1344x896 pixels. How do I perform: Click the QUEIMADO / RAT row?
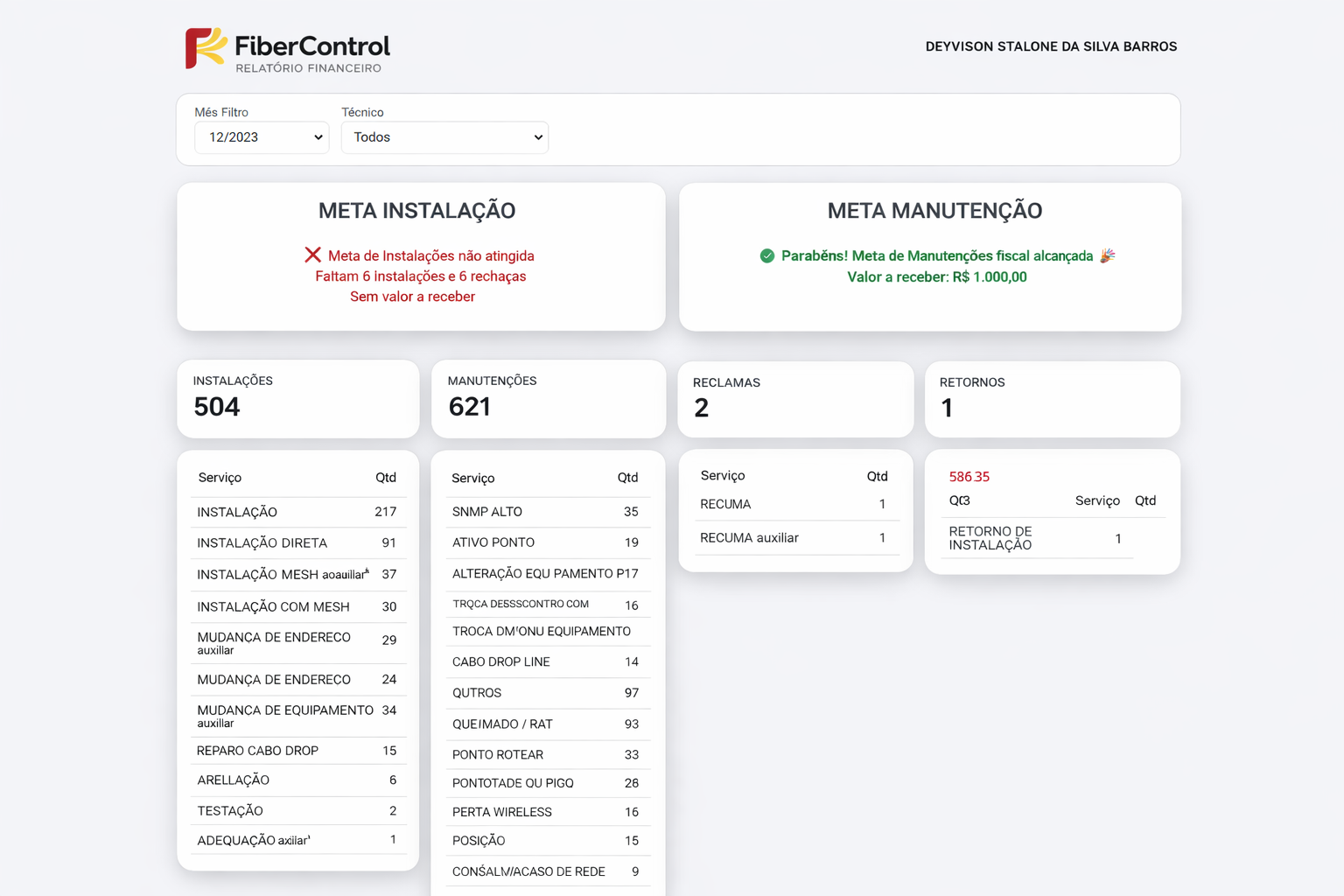547,724
